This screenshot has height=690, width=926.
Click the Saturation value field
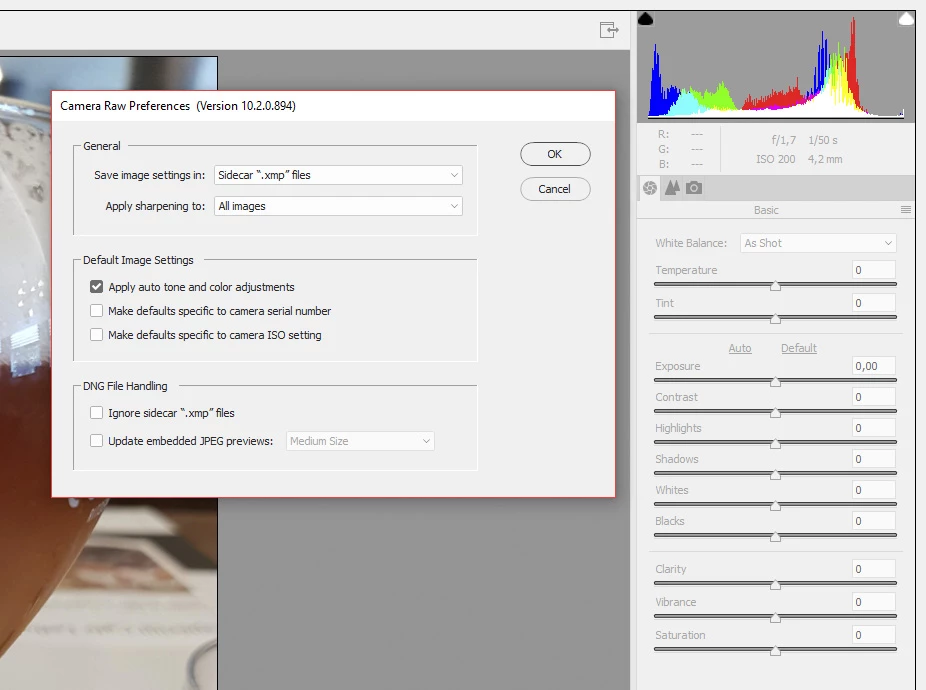pos(874,635)
